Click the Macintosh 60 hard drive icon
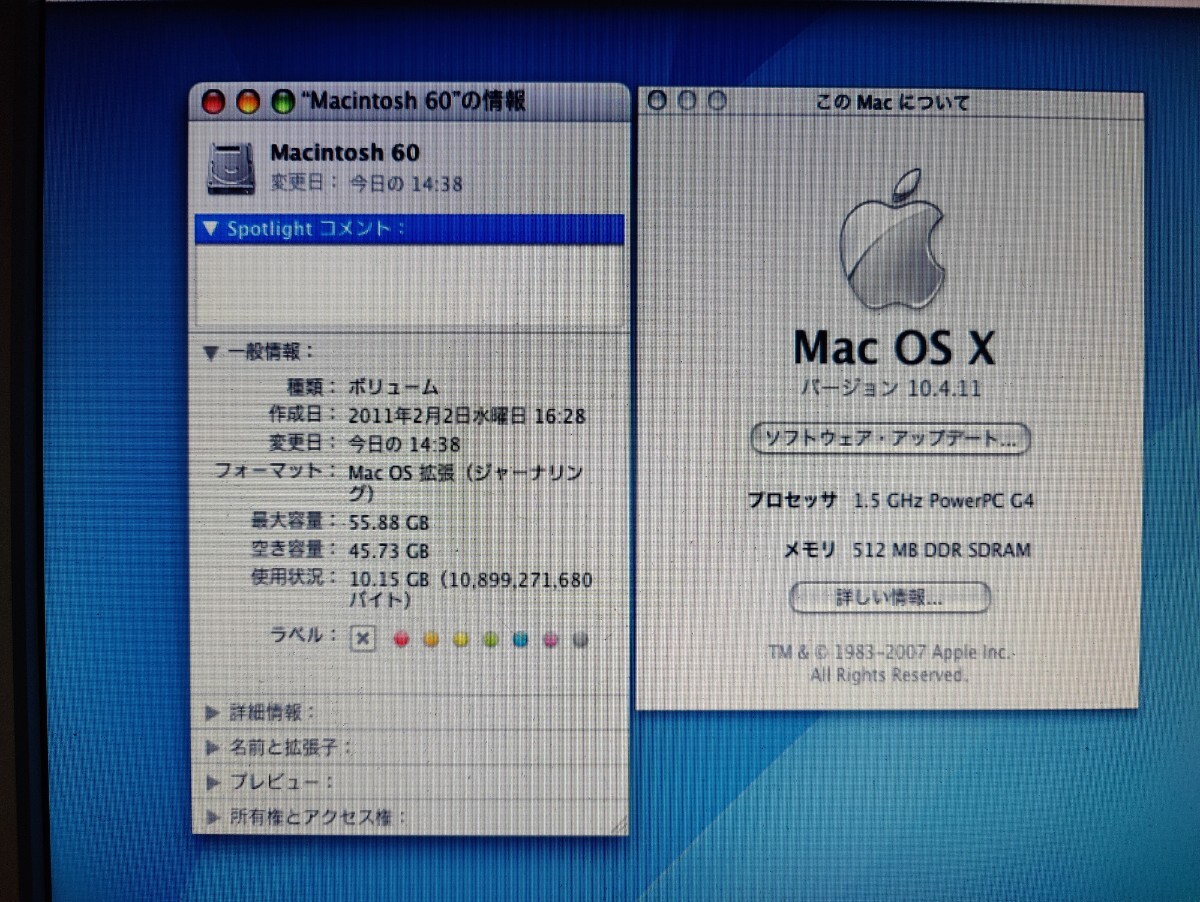Screen dimensions: 1200x902 coord(231,167)
